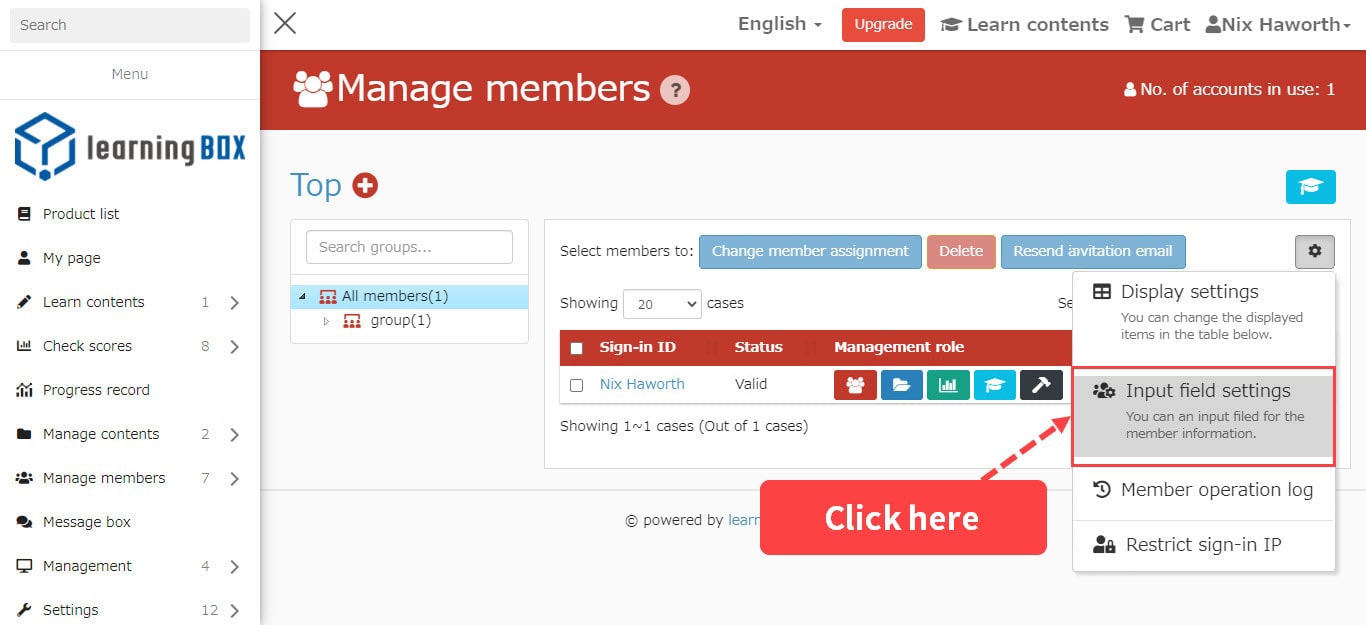Expand the group(1) tree node

(326, 321)
